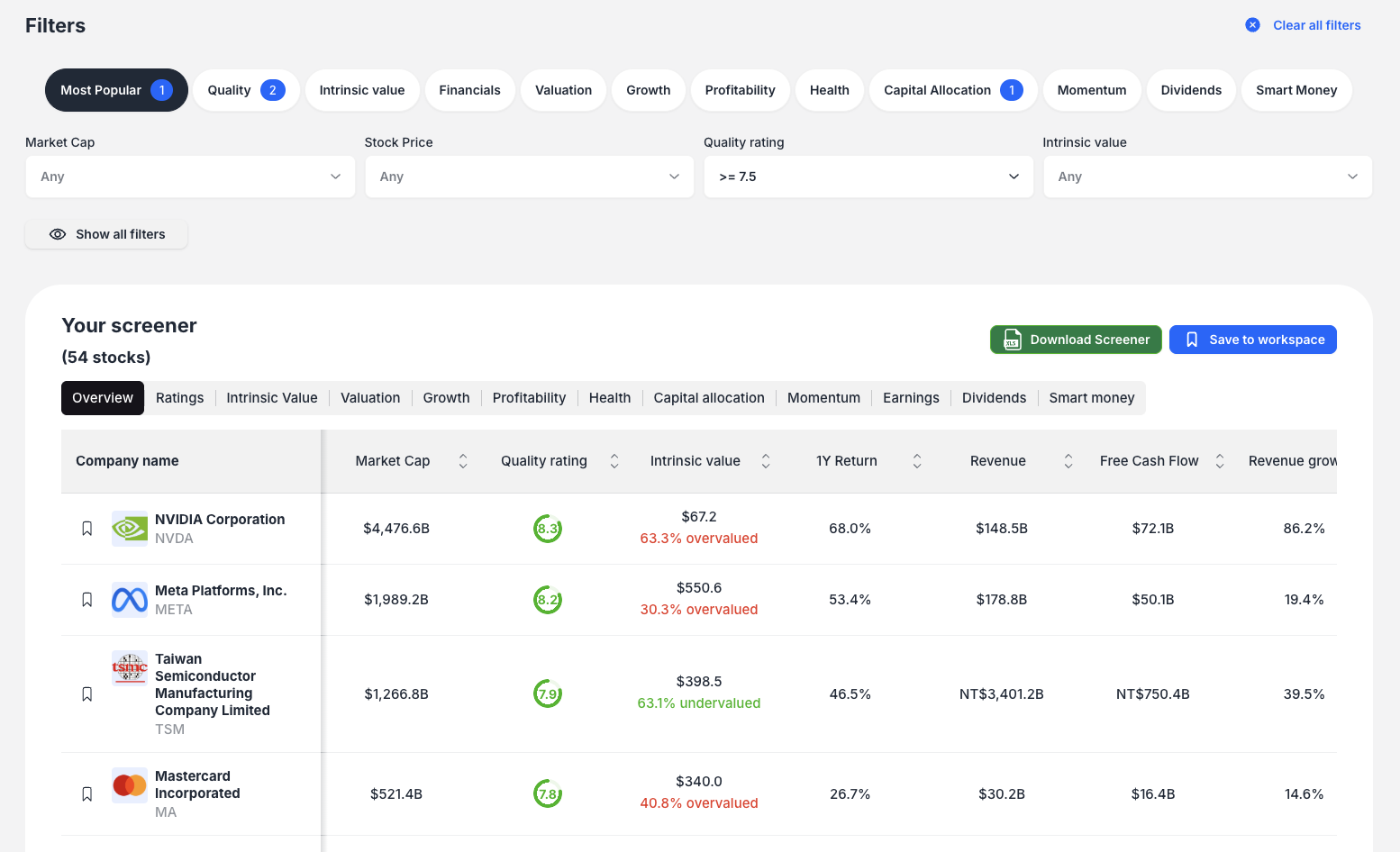The height and width of the screenshot is (852, 1400).
Task: Toggle the Capital Allocation filter chip
Action: pyautogui.click(x=953, y=90)
